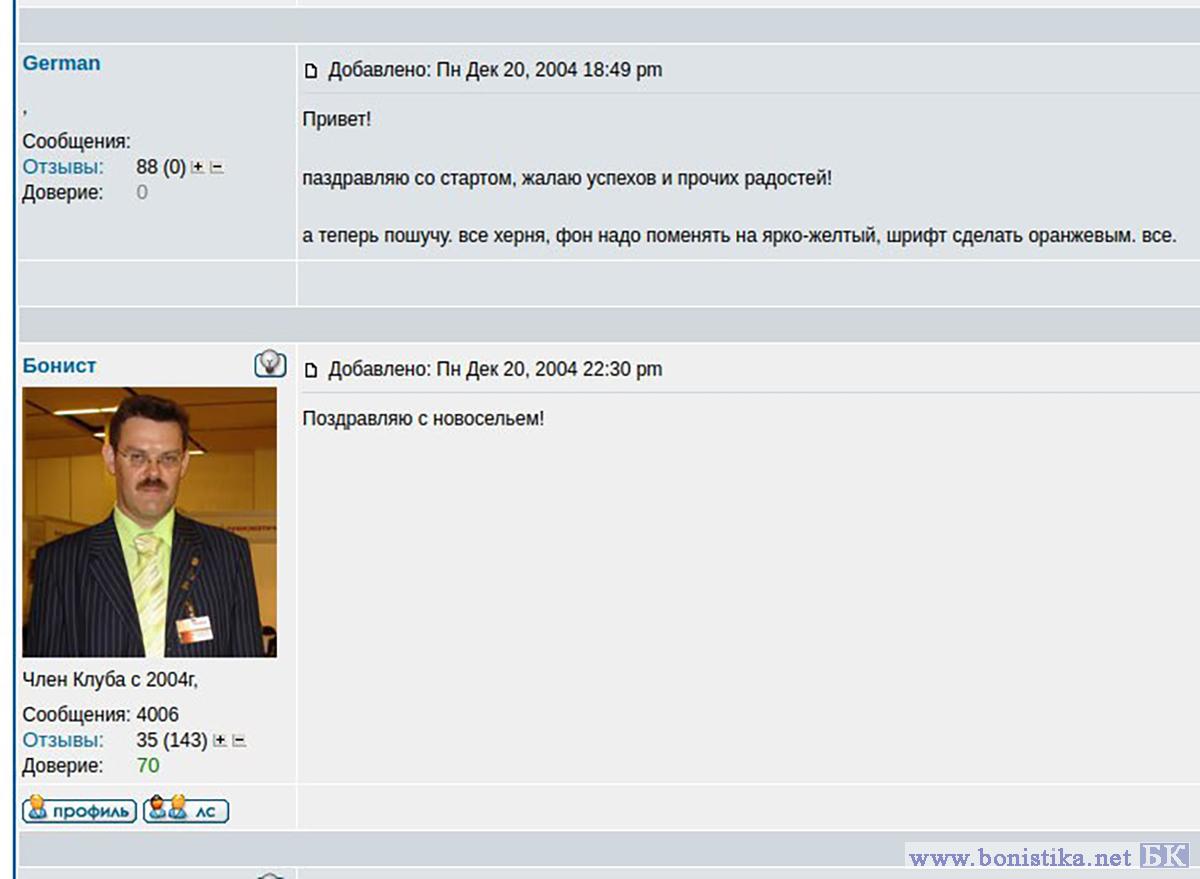The image size is (1200, 879).
Task: Click the plus icon beside Бонист's reviews
Action: [220, 741]
